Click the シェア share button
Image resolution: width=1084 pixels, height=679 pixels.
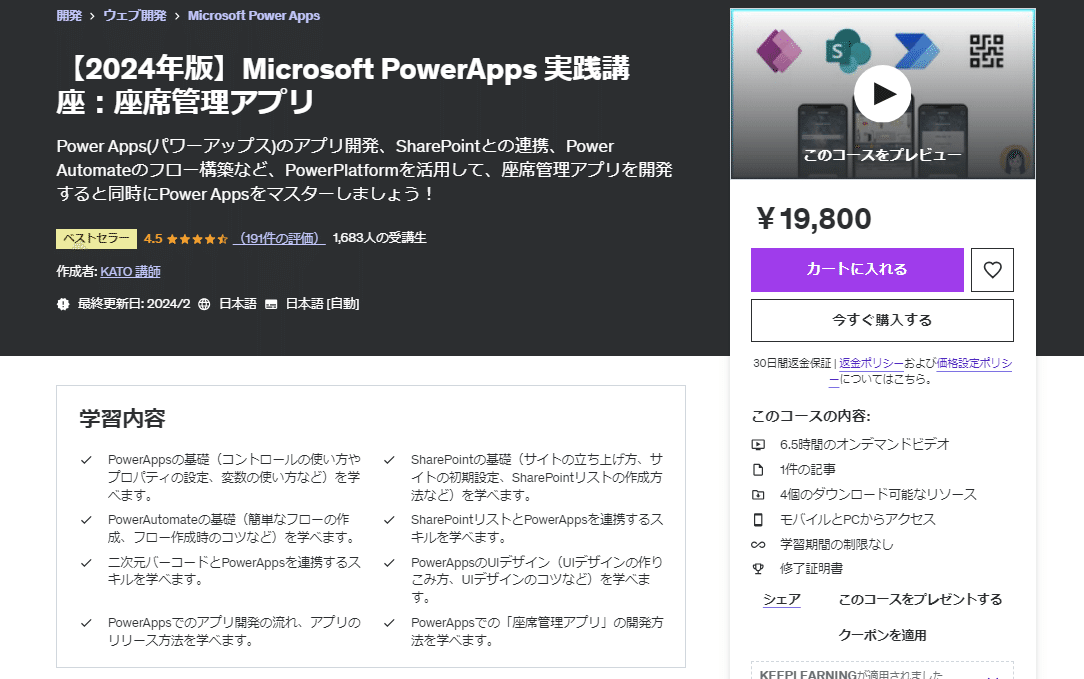(782, 599)
